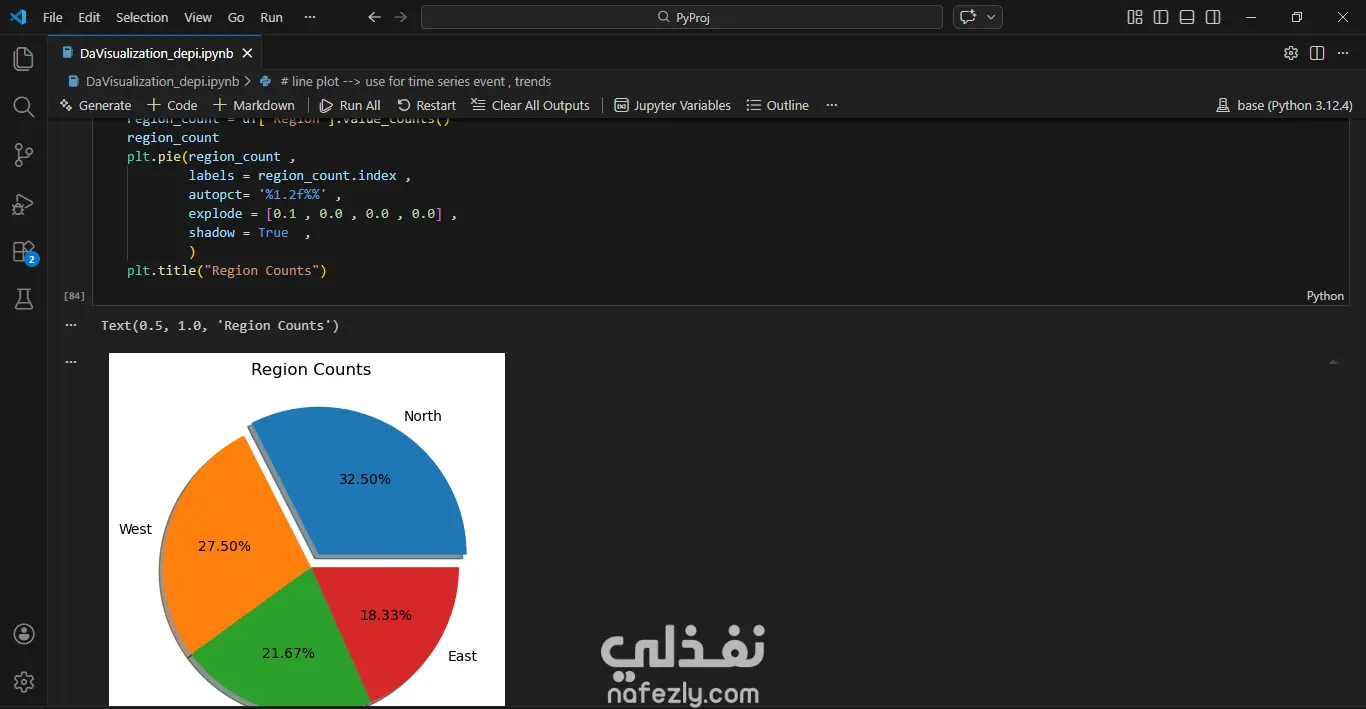Expand the Copilot dropdown chevron
Viewport: 1366px width, 709px height.
click(991, 17)
